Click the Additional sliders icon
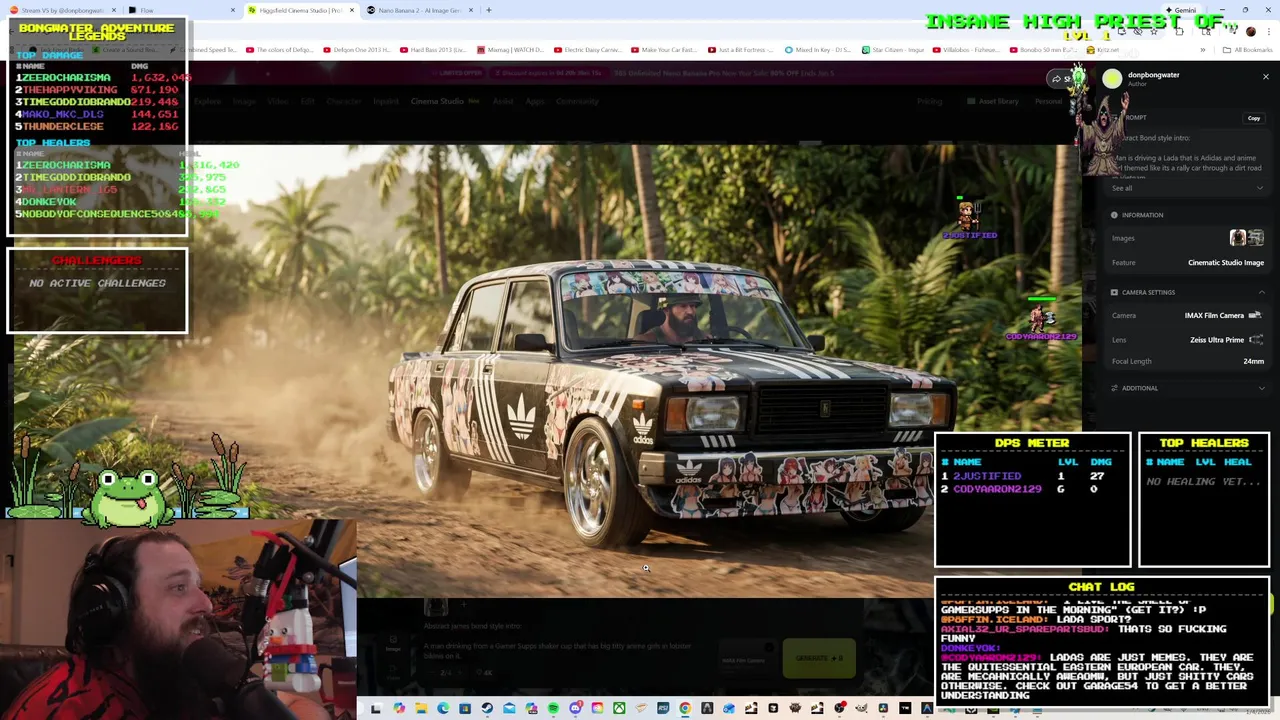Image resolution: width=1280 pixels, height=720 pixels. 1114,388
